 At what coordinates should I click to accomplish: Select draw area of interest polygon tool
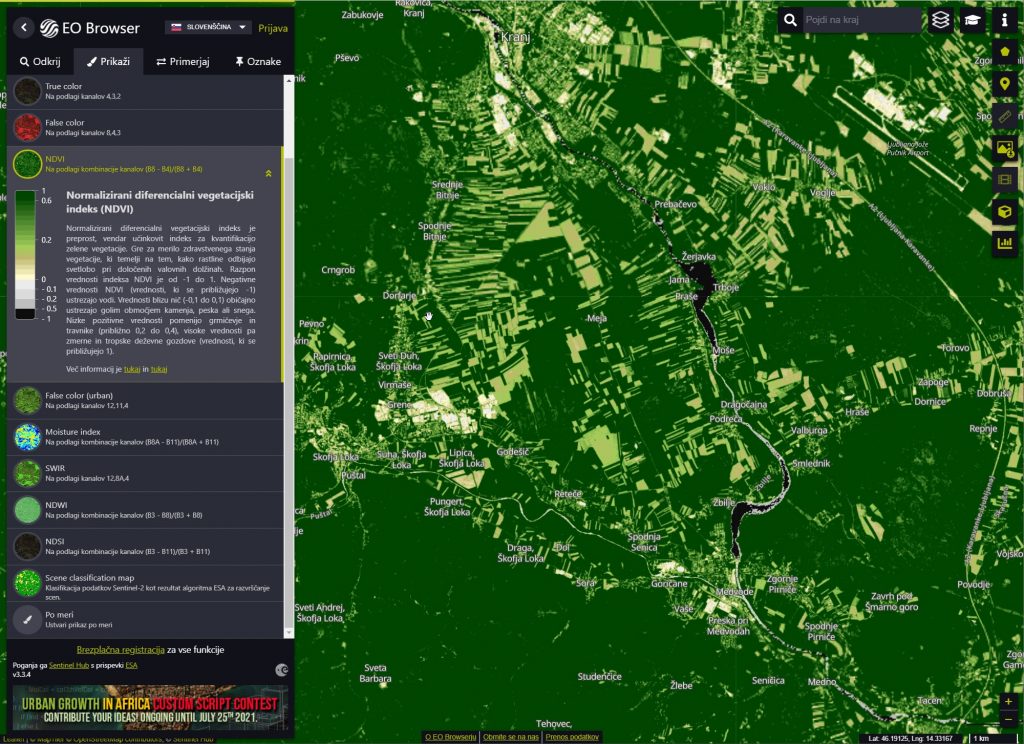coord(1004,52)
